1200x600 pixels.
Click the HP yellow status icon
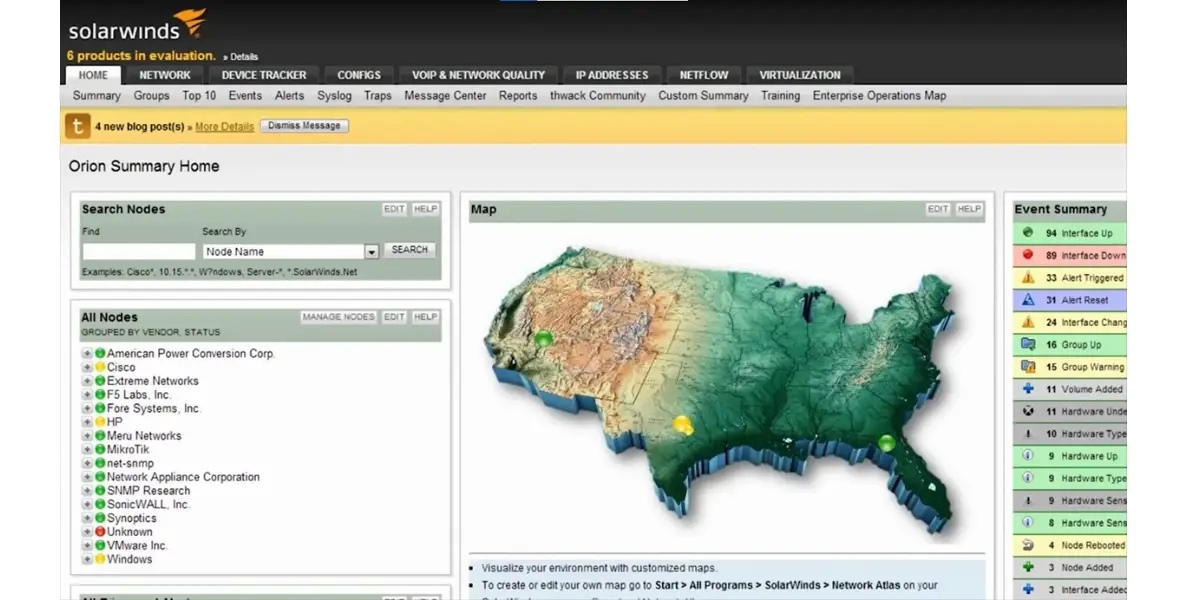click(x=100, y=422)
